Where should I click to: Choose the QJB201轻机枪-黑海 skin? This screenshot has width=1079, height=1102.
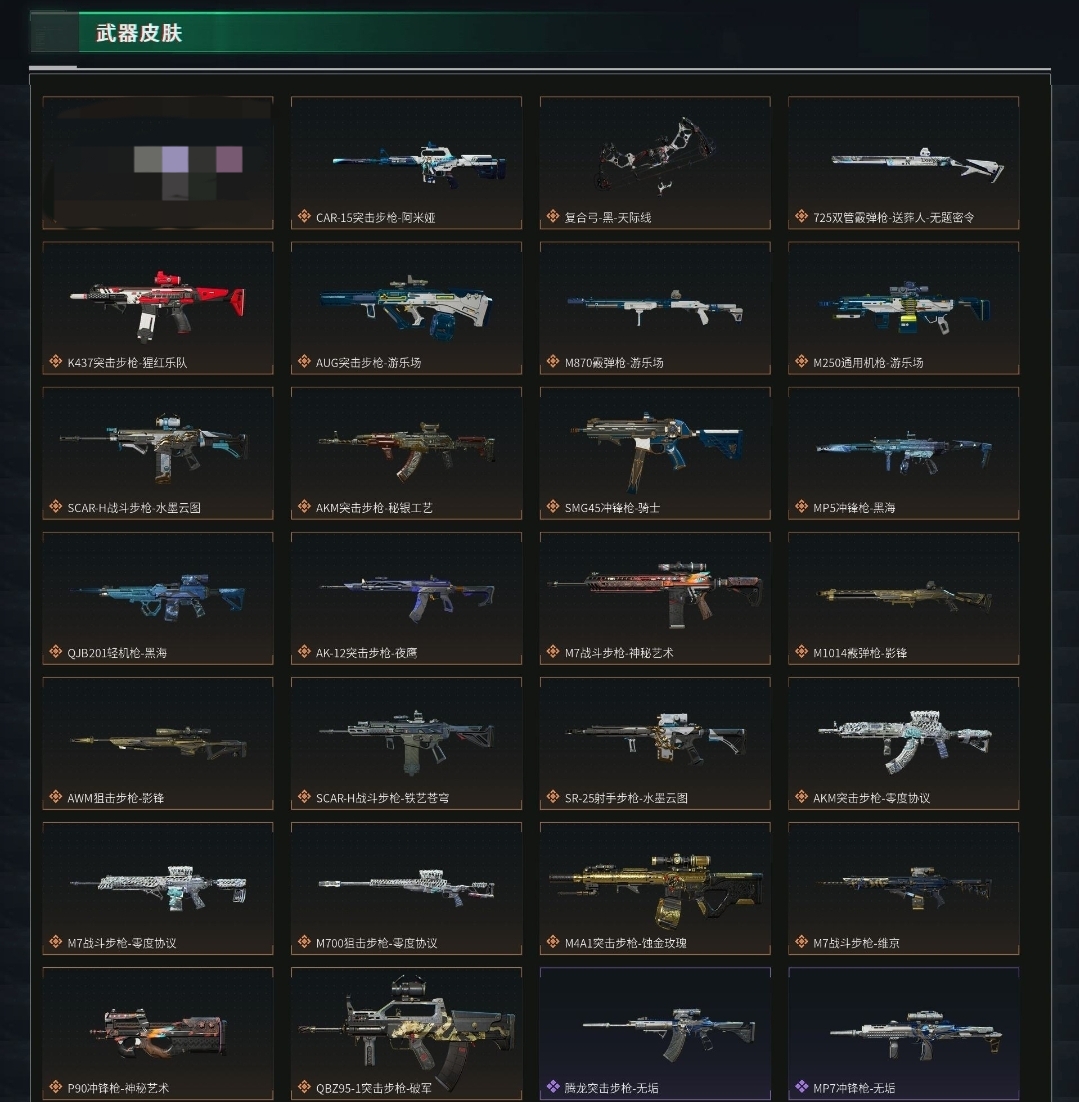158,598
